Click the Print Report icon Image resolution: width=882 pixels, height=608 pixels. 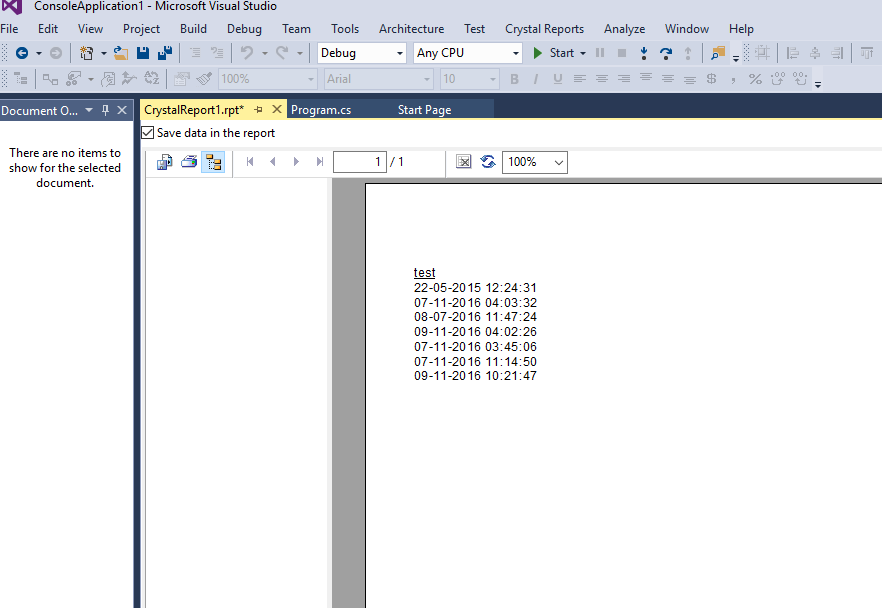(189, 162)
